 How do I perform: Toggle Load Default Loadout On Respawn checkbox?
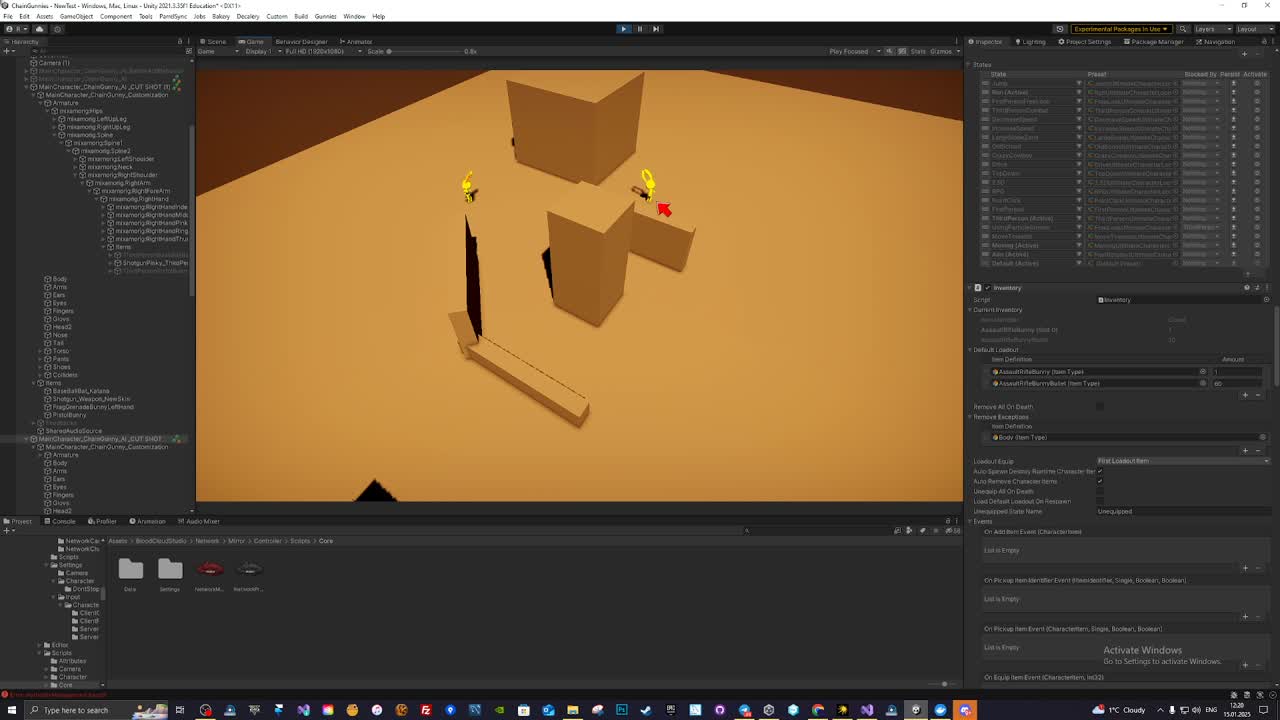(1100, 501)
